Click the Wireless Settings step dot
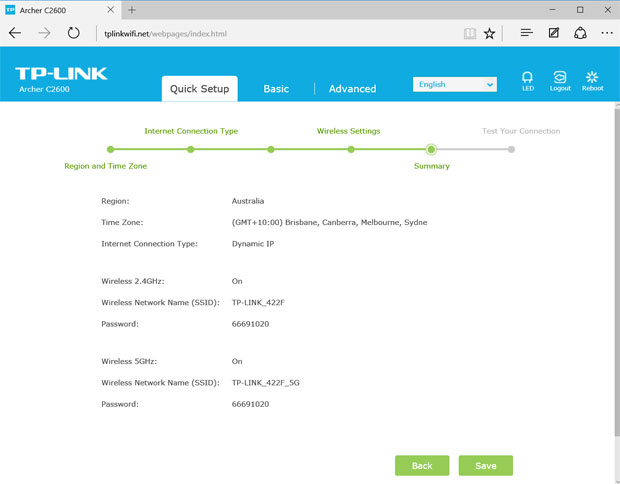This screenshot has height=484, width=620. click(351, 149)
